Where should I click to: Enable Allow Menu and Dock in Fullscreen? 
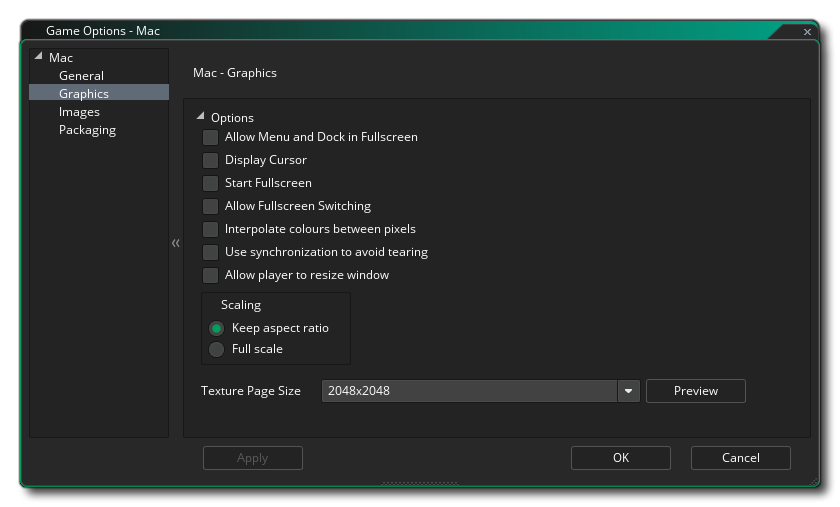point(210,137)
